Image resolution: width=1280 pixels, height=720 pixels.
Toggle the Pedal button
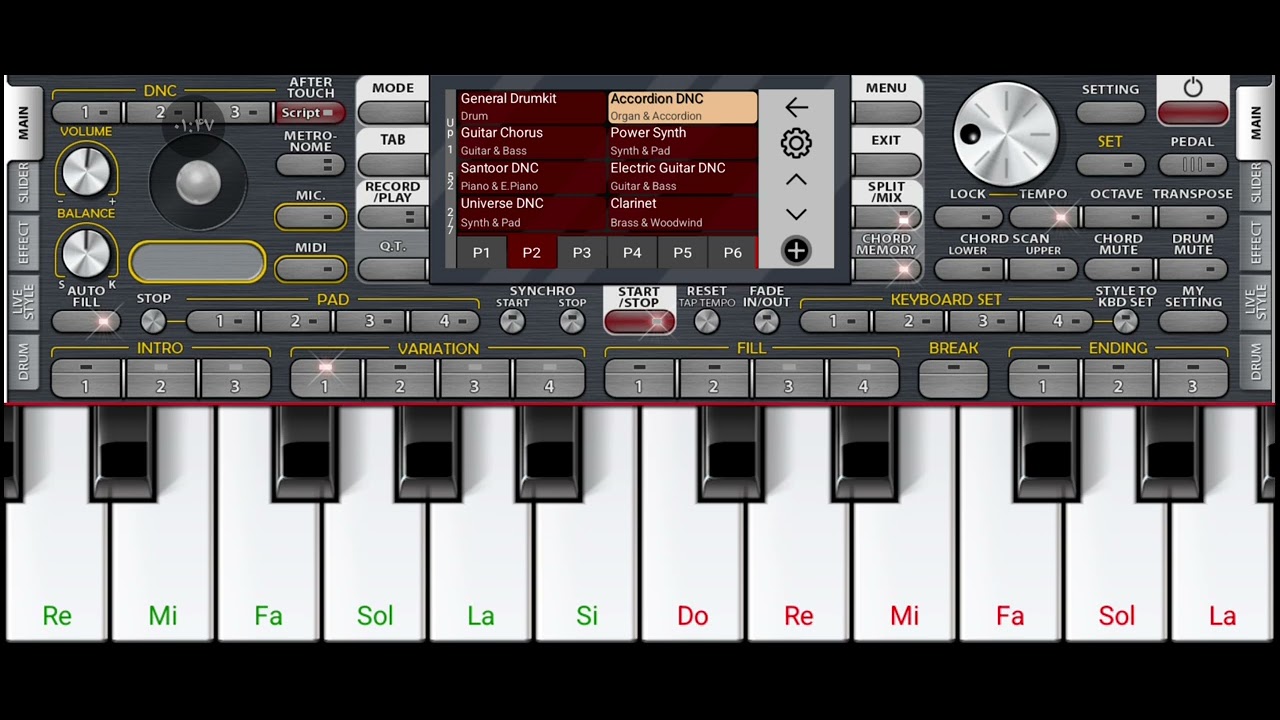pos(1192,165)
